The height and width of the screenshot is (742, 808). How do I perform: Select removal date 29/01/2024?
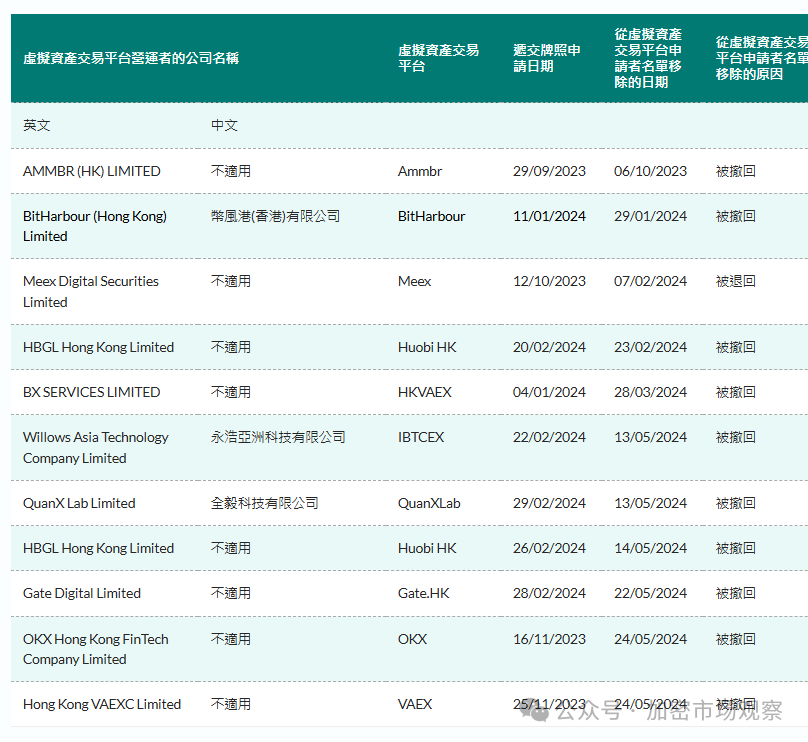click(650, 216)
